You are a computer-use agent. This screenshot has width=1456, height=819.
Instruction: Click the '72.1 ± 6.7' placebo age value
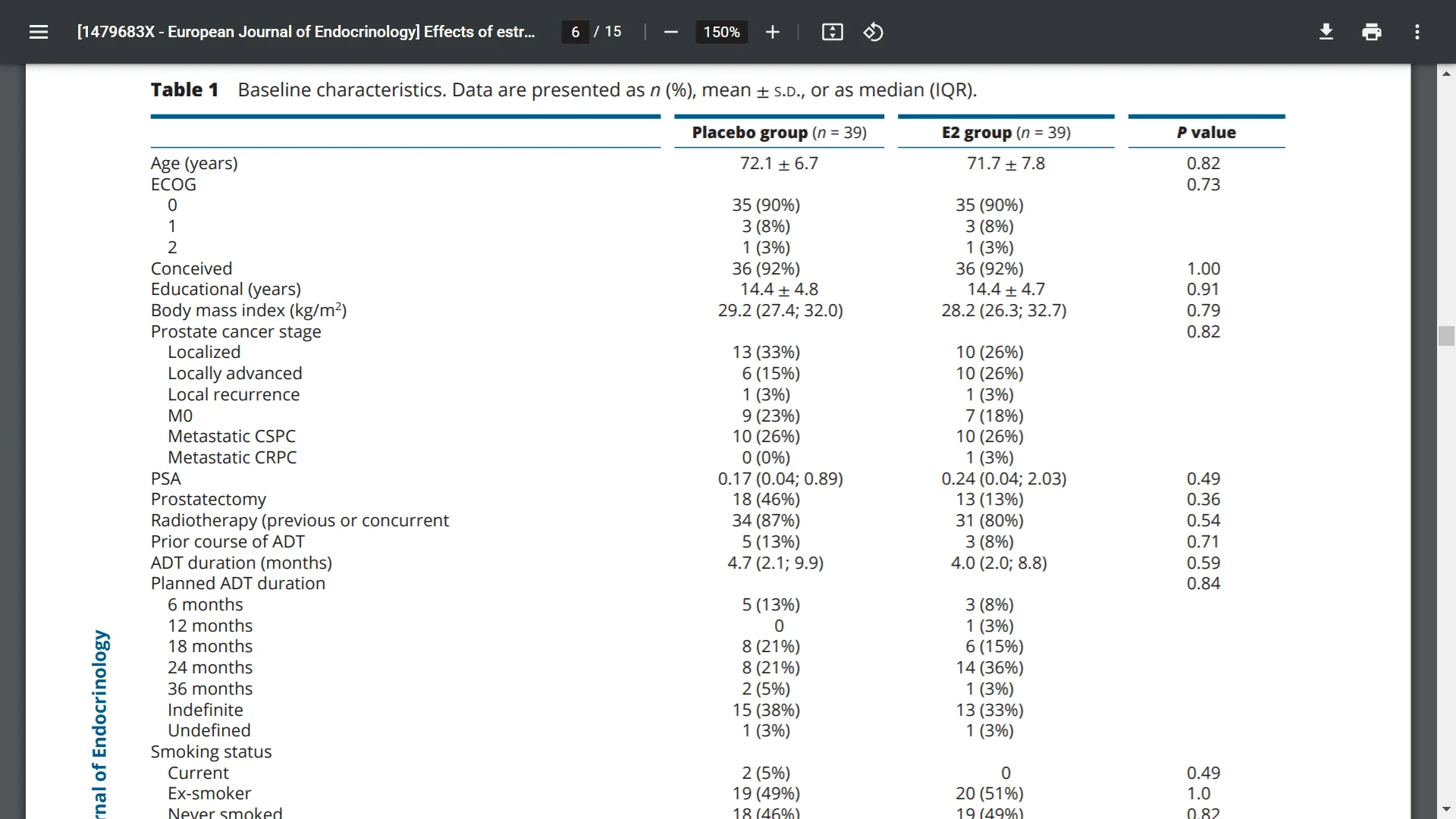779,163
